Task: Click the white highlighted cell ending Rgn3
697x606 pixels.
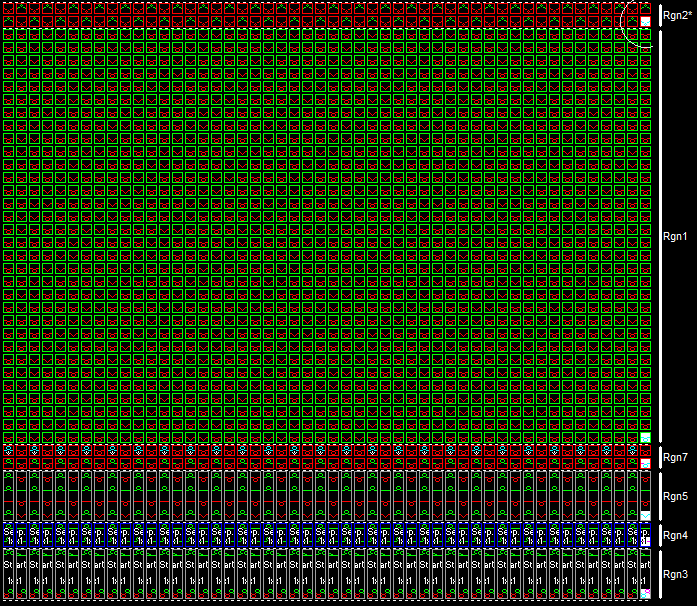Action: (x=645, y=594)
